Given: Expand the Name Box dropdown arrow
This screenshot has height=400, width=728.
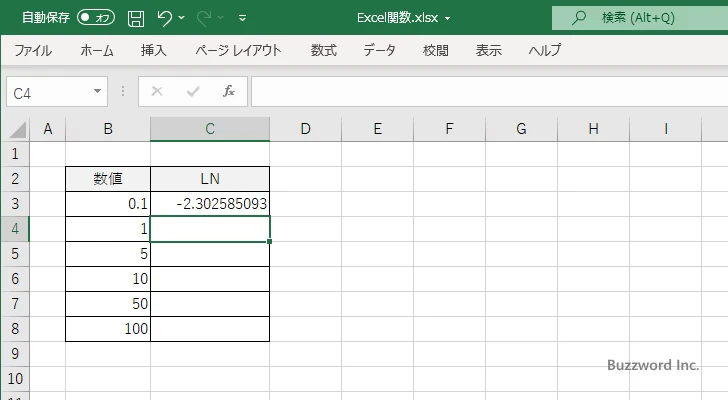Looking at the screenshot, I should coord(97,91).
